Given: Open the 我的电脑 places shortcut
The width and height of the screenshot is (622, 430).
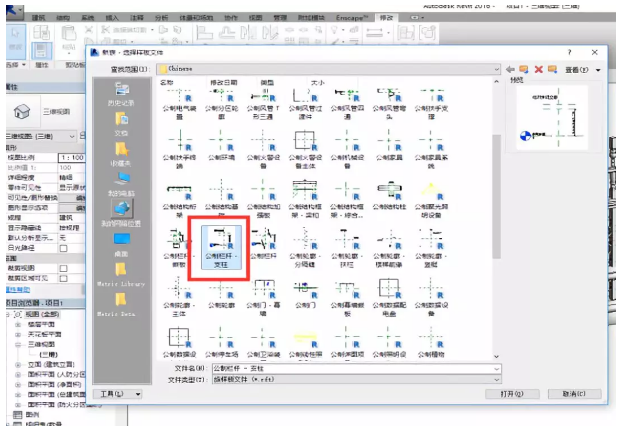Looking at the screenshot, I should [121, 184].
